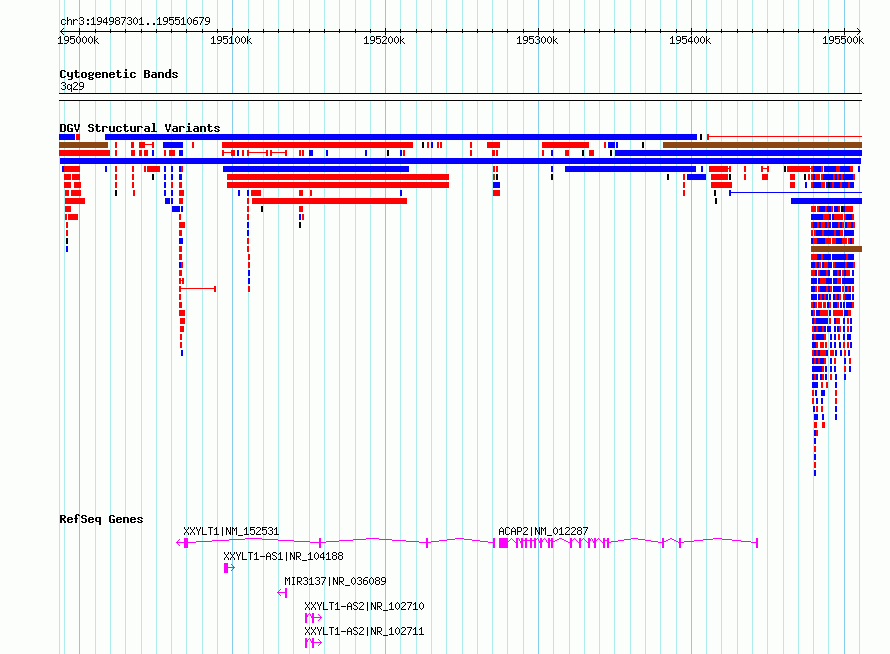The image size is (890, 654).
Task: Click the ACAP2|NM_012287 gene label
Action: (x=543, y=531)
